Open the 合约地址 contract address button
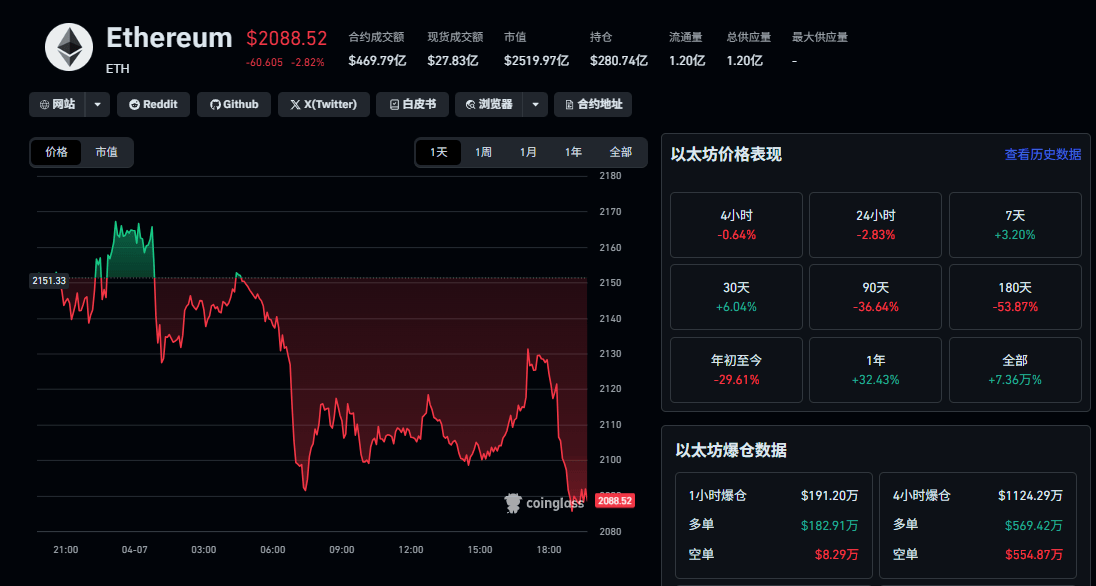Screen dimensions: 1096x586 593,104
